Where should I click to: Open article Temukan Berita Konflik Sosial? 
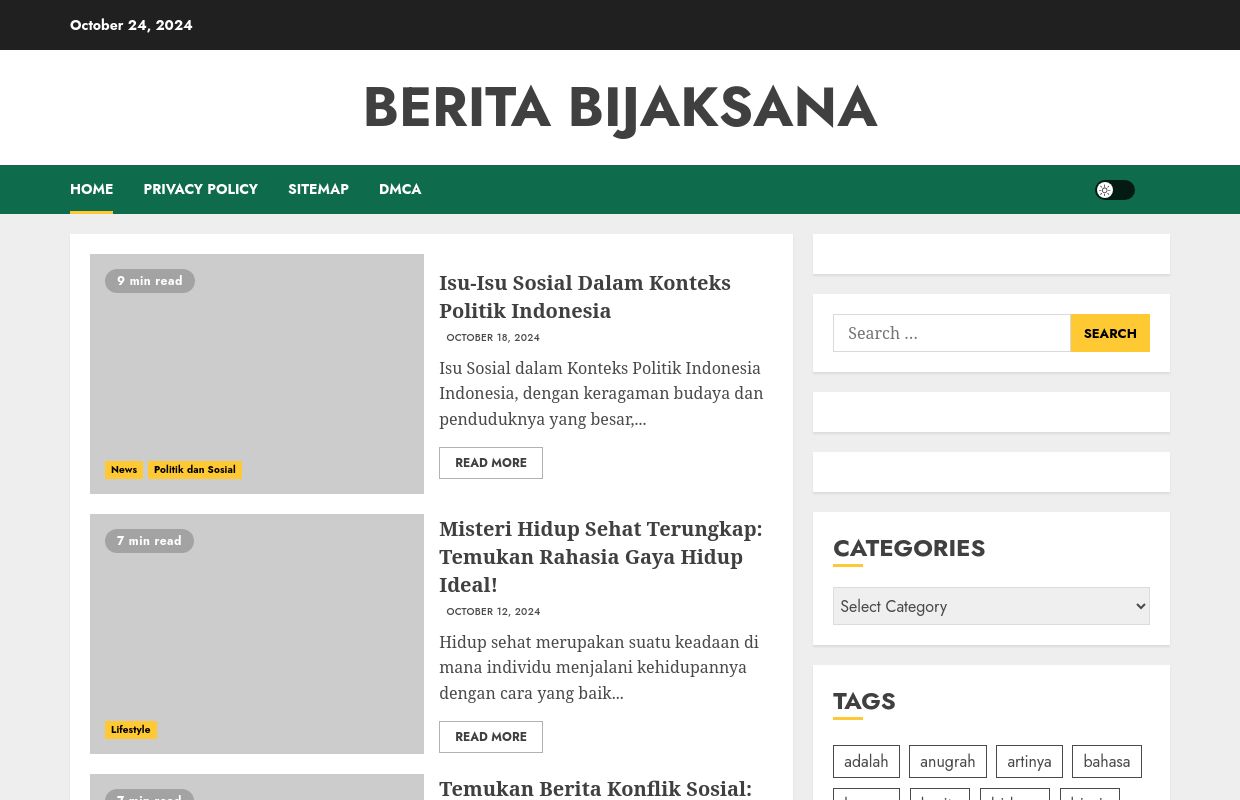[x=595, y=789]
